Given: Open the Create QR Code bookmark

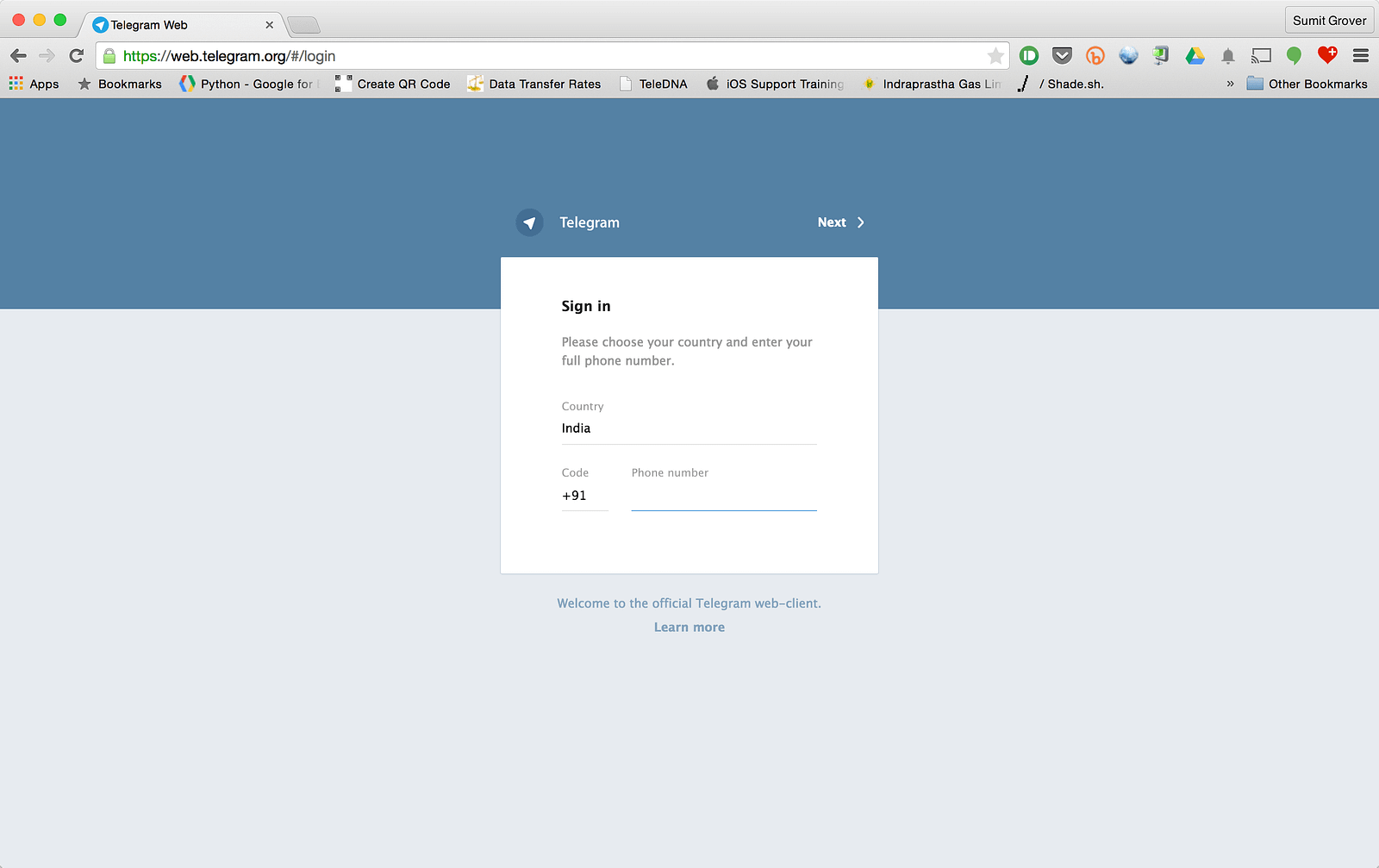Looking at the screenshot, I should click(x=393, y=84).
